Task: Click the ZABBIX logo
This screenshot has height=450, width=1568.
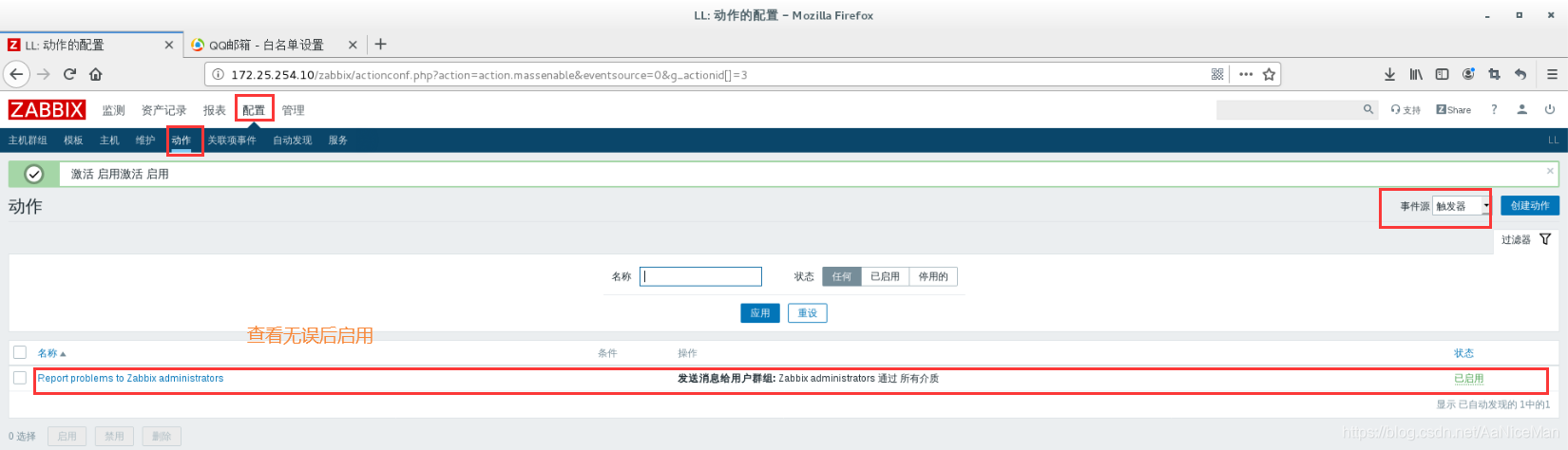Action: coord(47,110)
